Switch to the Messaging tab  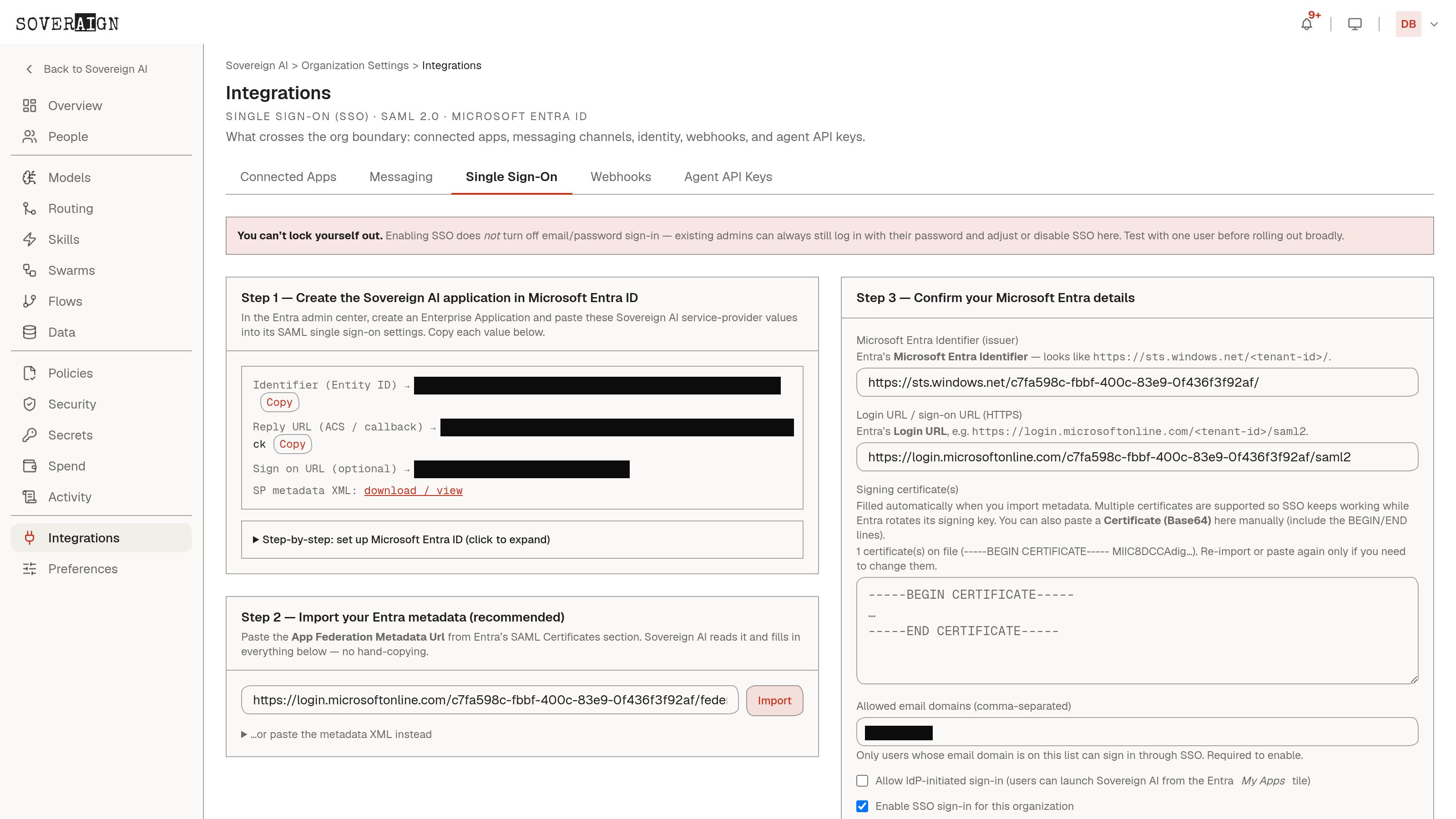pos(401,177)
